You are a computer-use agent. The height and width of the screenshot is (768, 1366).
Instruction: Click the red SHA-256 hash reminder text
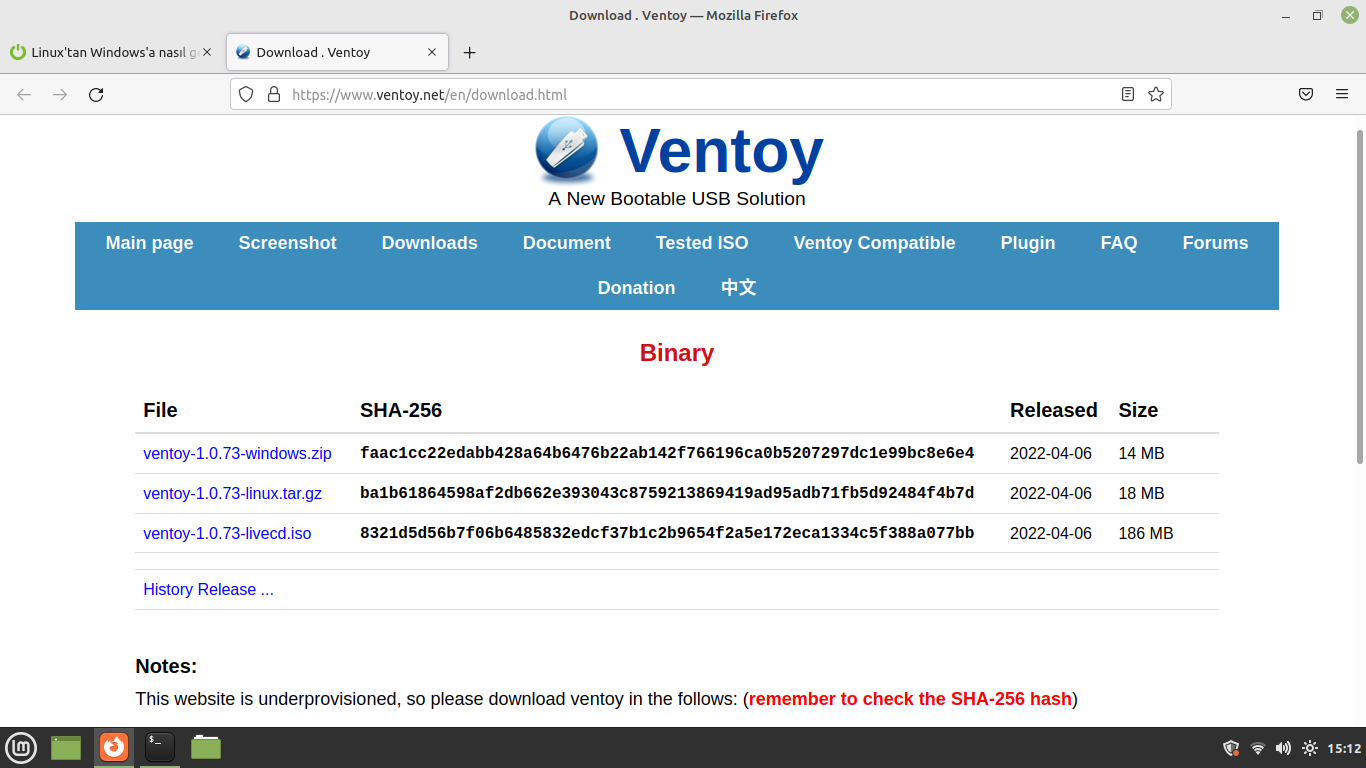click(910, 699)
